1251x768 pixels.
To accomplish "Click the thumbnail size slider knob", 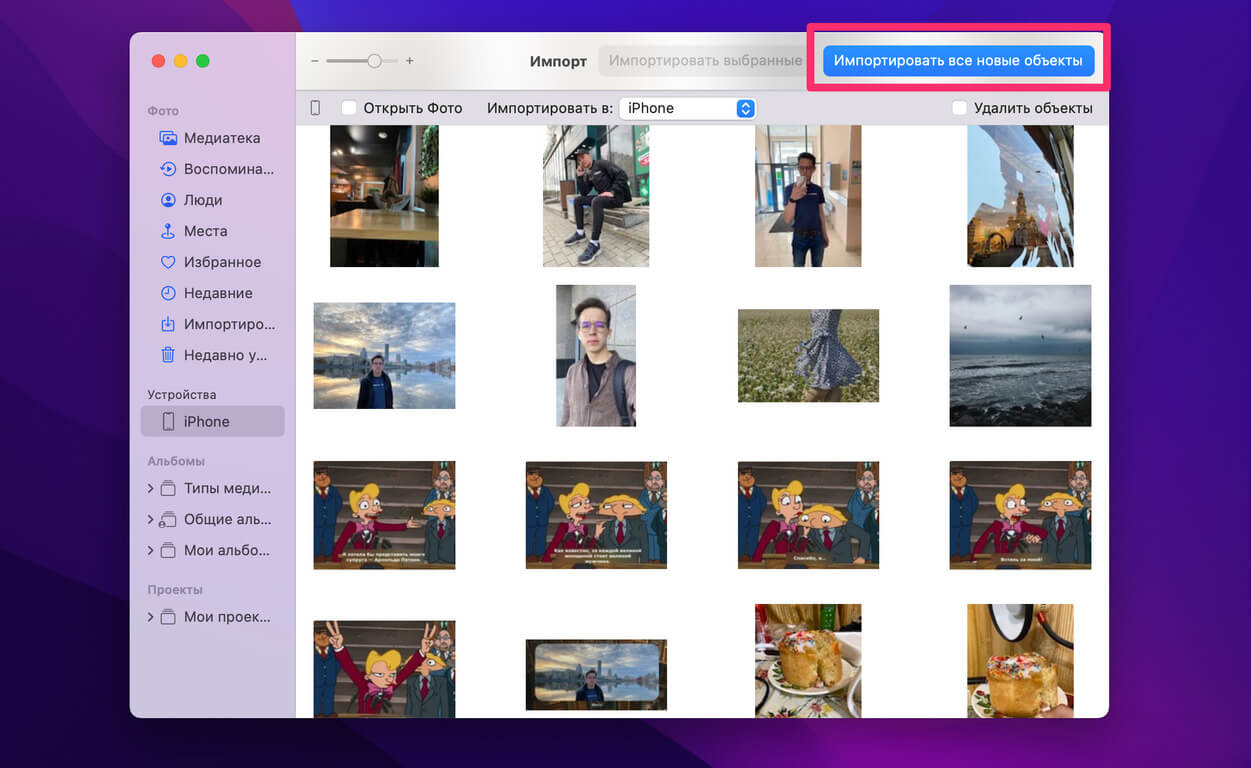I will click(374, 61).
